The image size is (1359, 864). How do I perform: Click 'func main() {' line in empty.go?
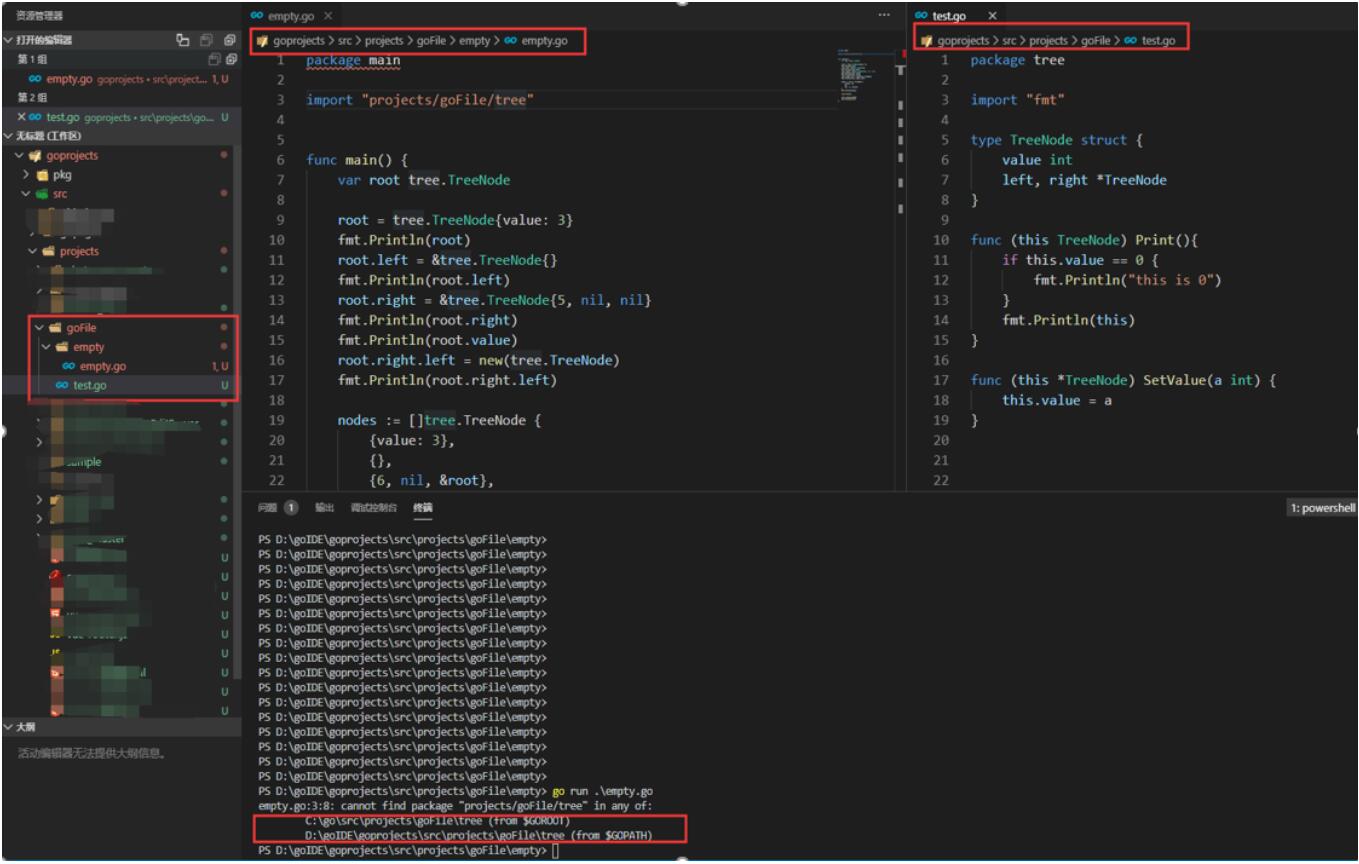(x=357, y=160)
